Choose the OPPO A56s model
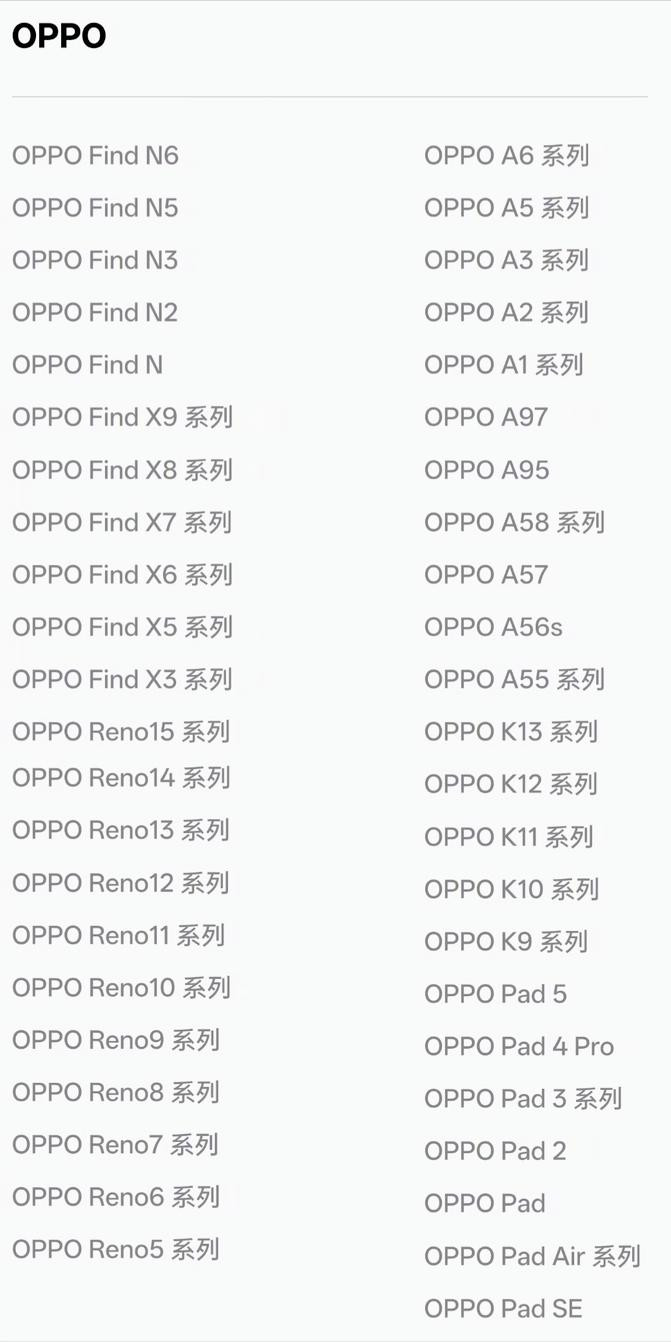The image size is (671, 1342). click(x=493, y=628)
